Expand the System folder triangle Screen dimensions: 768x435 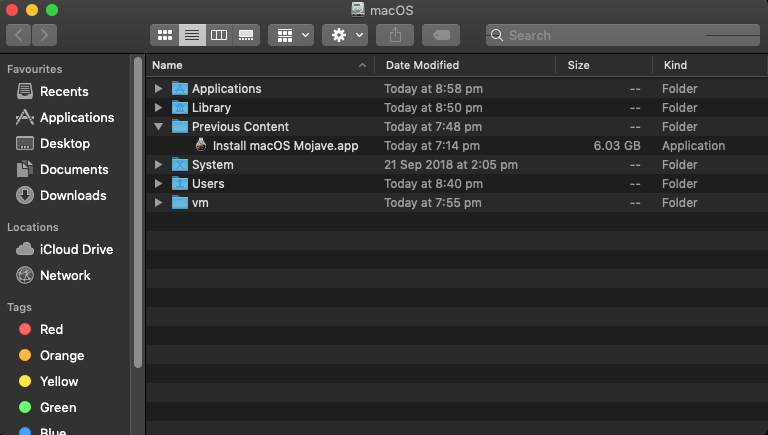[x=158, y=165]
